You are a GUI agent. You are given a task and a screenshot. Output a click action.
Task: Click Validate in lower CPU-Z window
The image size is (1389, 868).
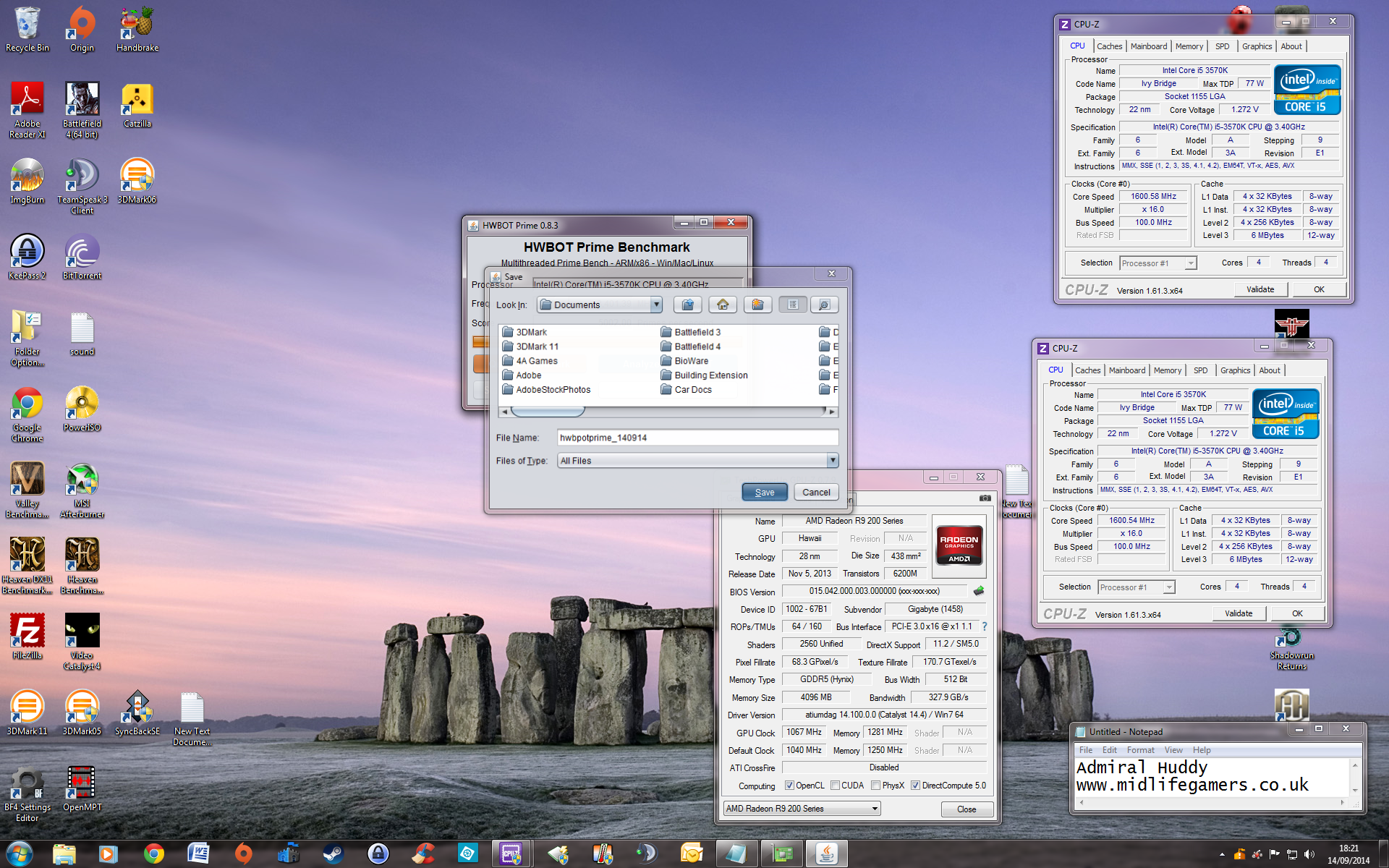(1239, 613)
